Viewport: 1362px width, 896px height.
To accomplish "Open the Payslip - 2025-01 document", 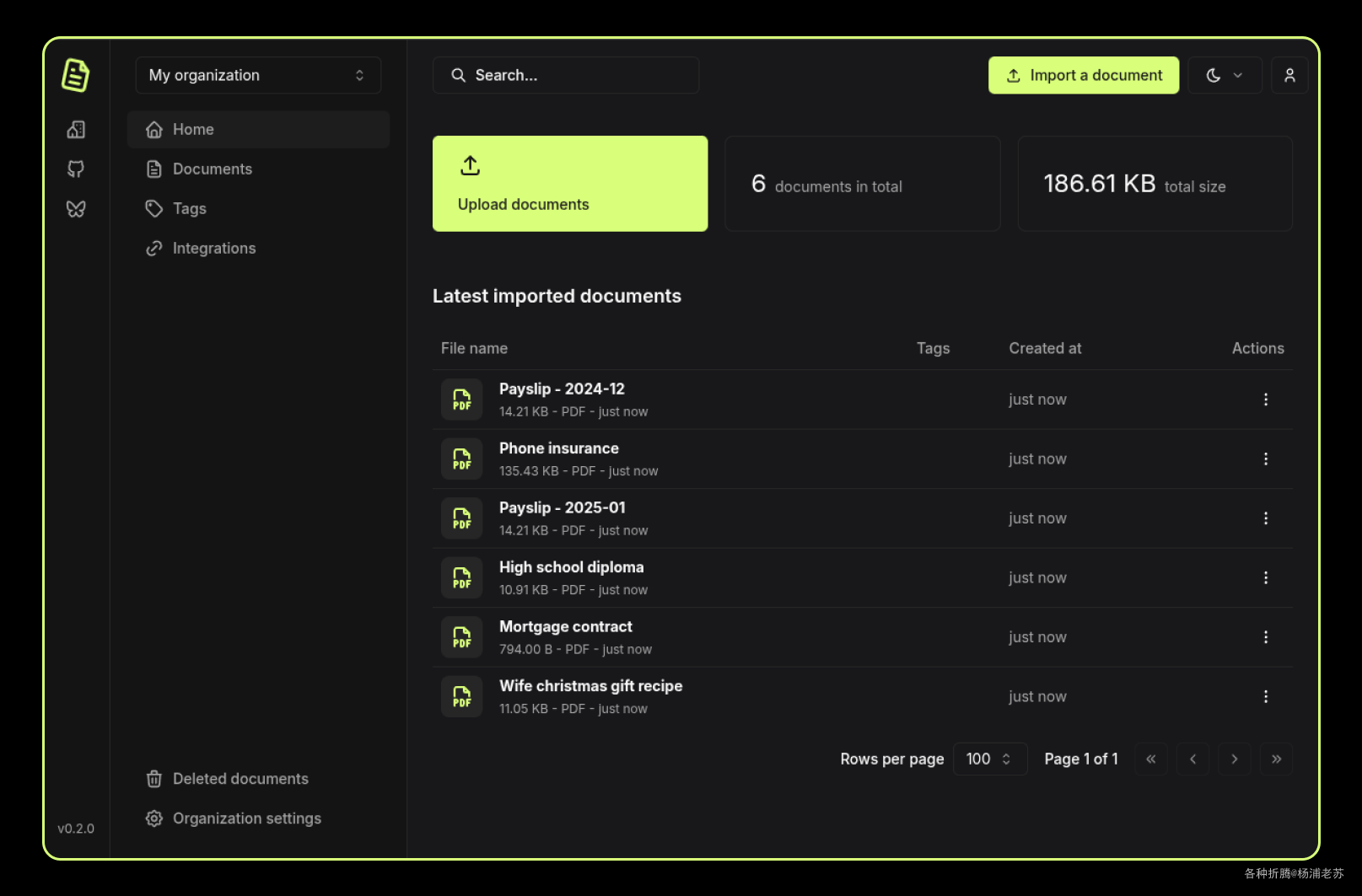I will coord(562,507).
